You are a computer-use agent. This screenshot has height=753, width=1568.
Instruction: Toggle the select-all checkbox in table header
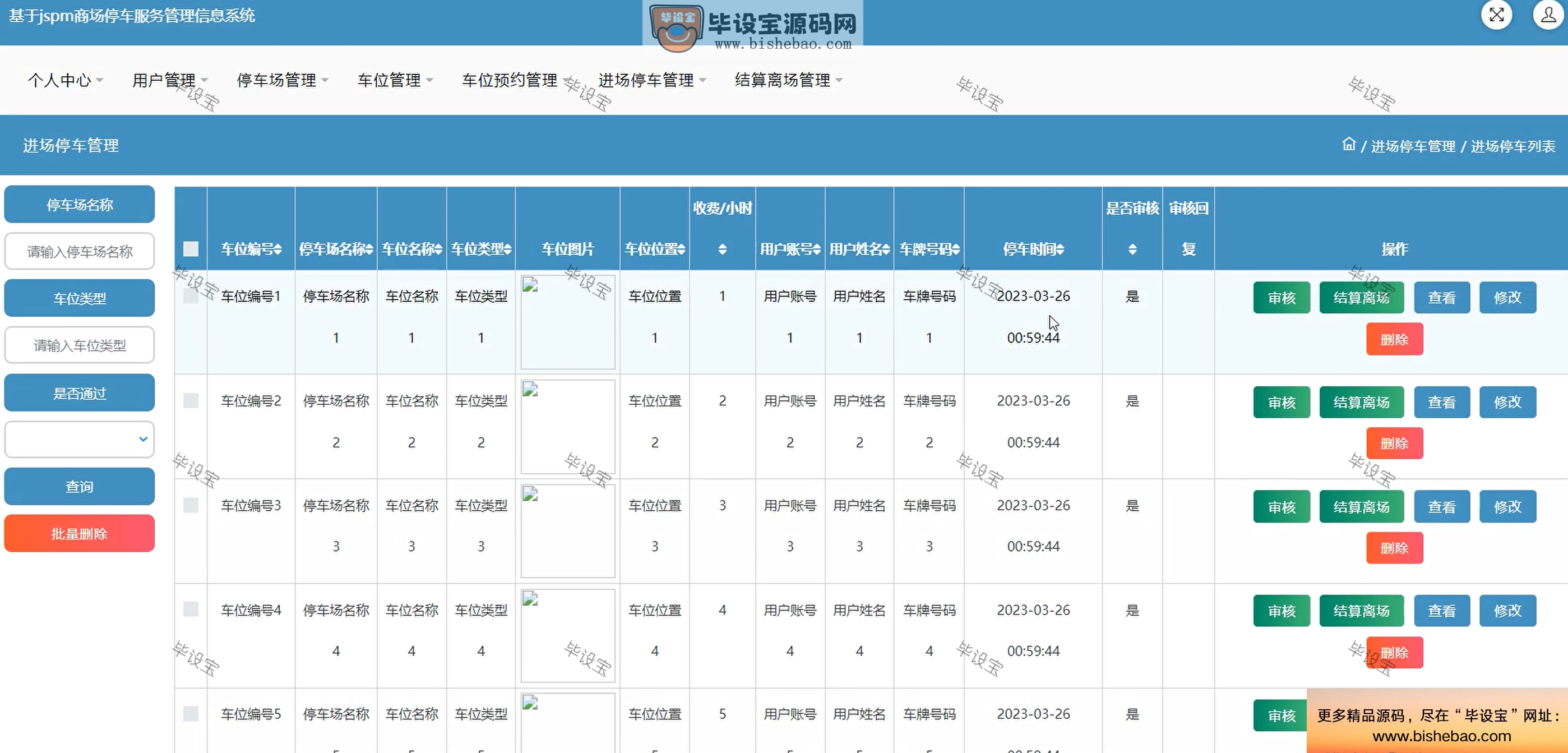tap(191, 249)
